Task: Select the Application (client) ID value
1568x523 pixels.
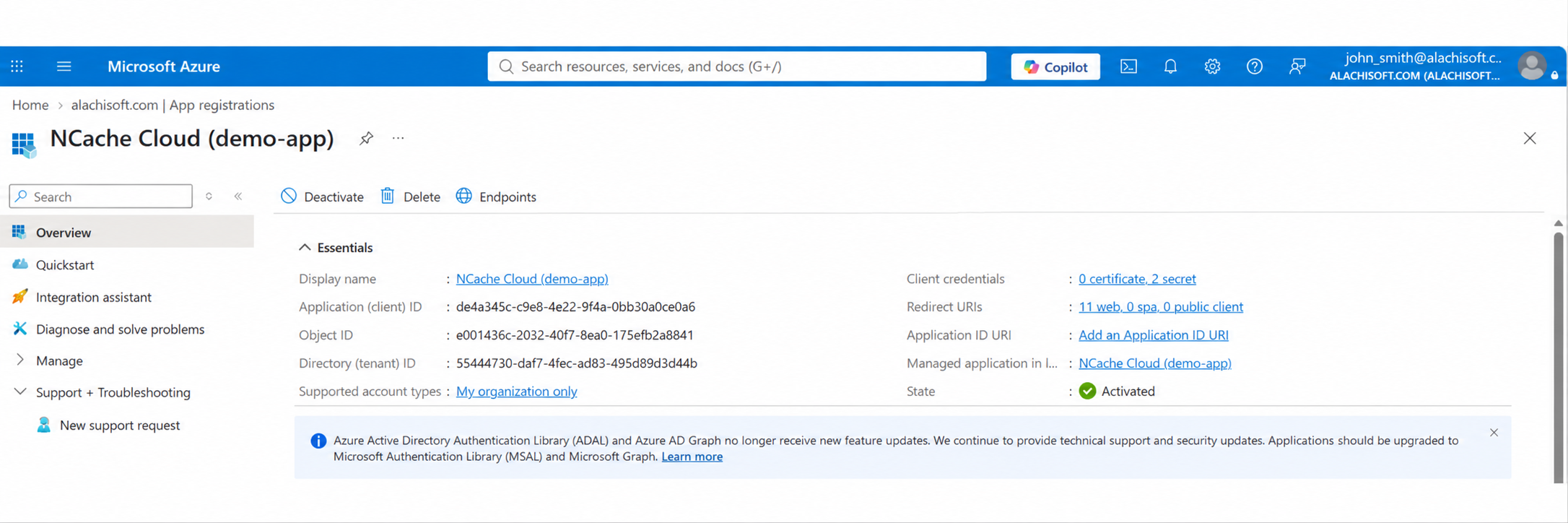Action: pyautogui.click(x=575, y=307)
